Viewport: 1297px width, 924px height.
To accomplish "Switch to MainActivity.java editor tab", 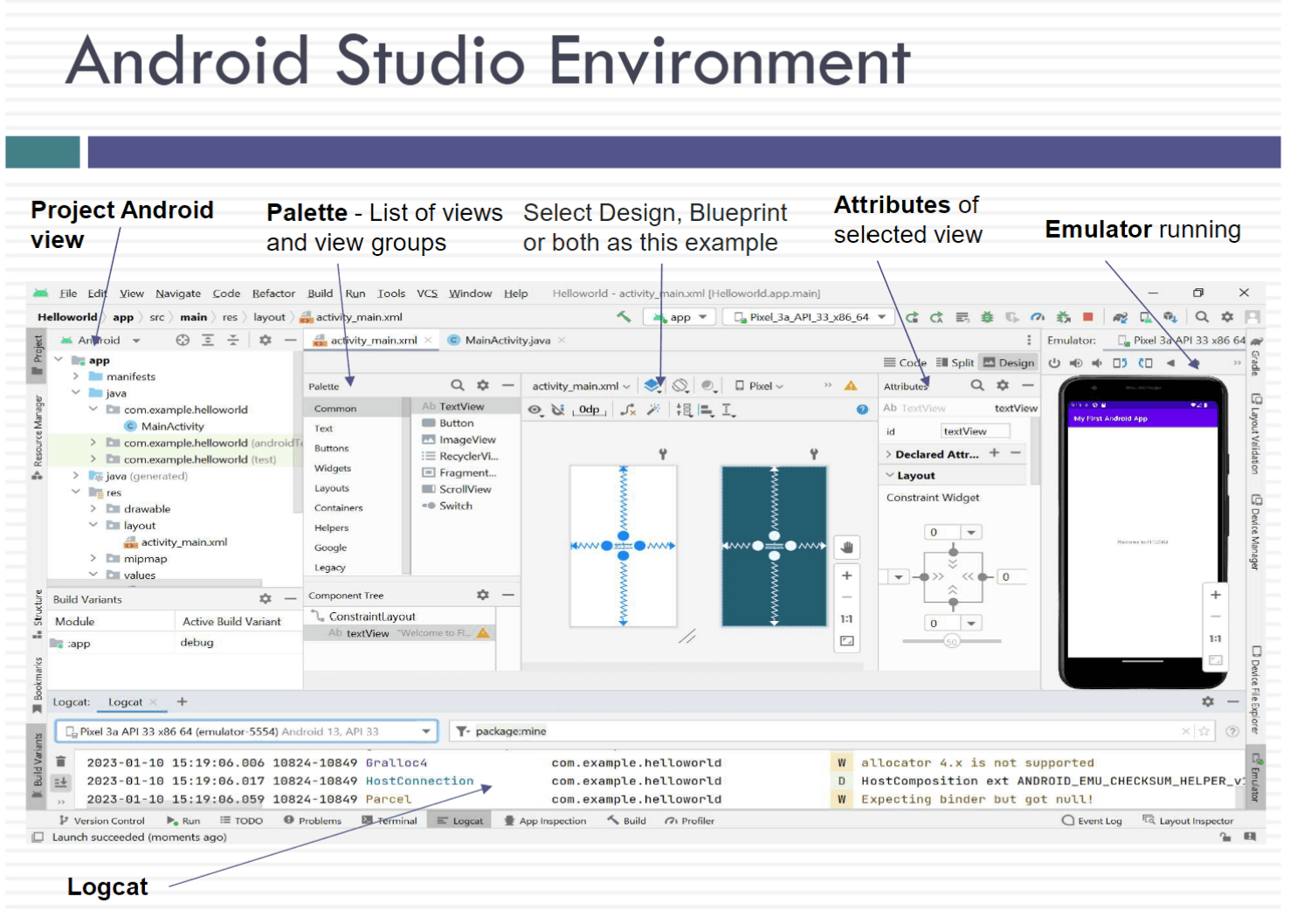I will click(507, 340).
